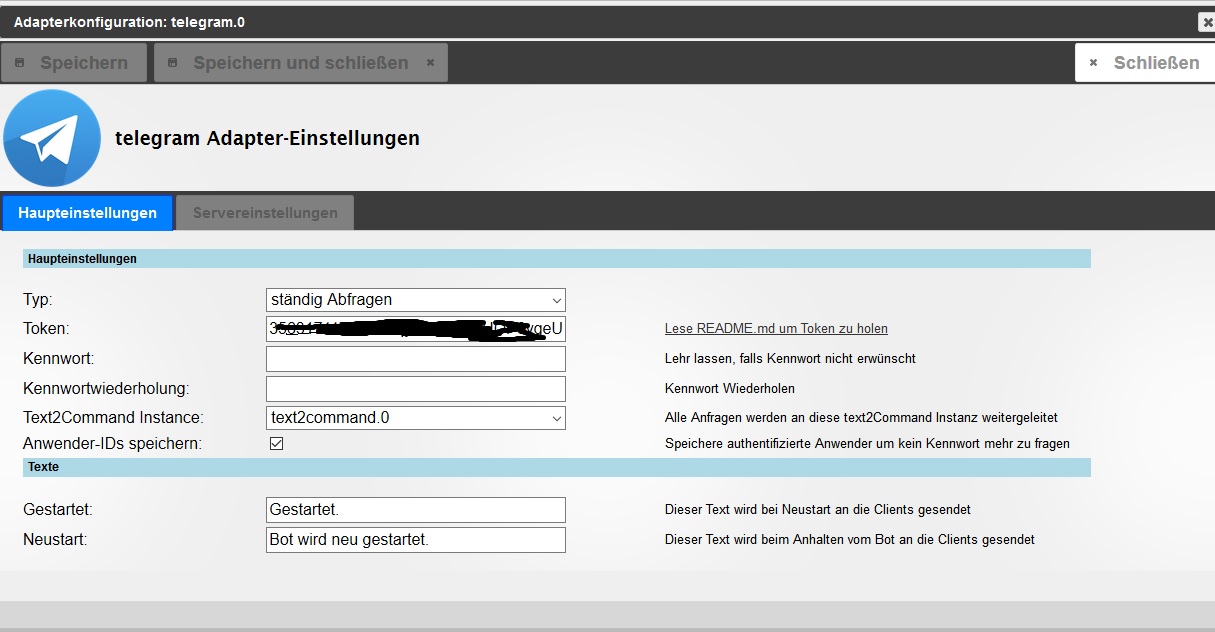Viewport: 1215px width, 632px height.
Task: Click hint 'Speichere authentifizierte Anwender'
Action: point(867,443)
